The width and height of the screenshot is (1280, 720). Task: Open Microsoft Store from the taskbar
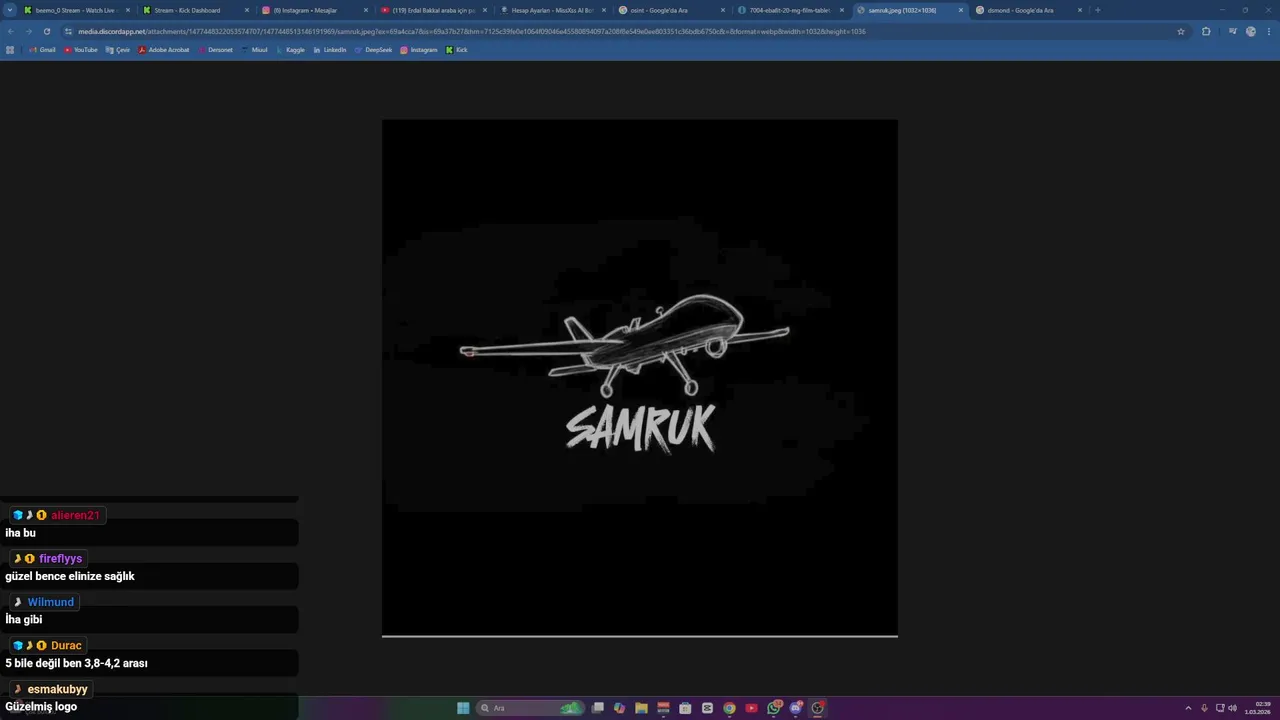(x=685, y=708)
